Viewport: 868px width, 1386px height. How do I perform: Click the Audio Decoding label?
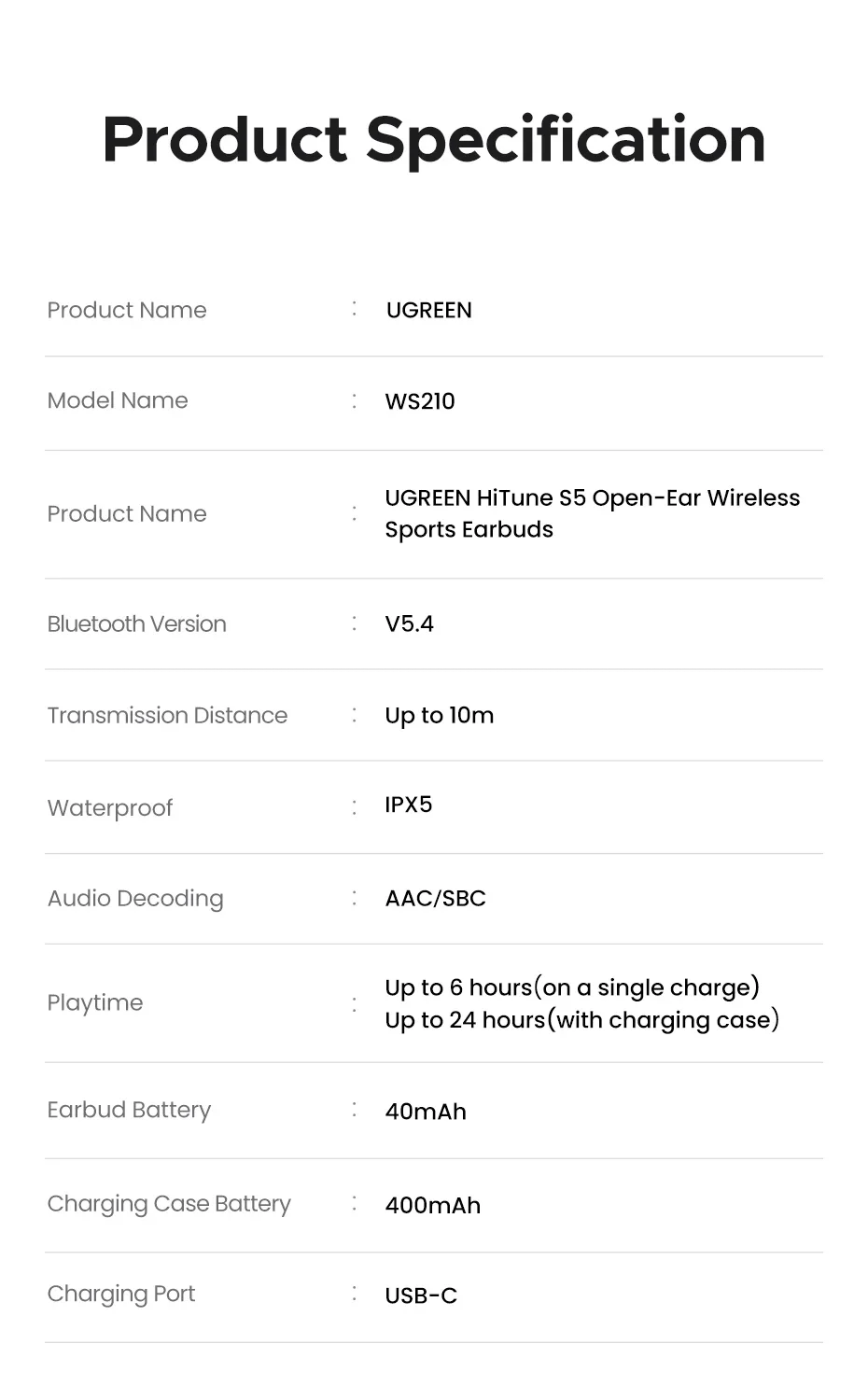(x=135, y=898)
